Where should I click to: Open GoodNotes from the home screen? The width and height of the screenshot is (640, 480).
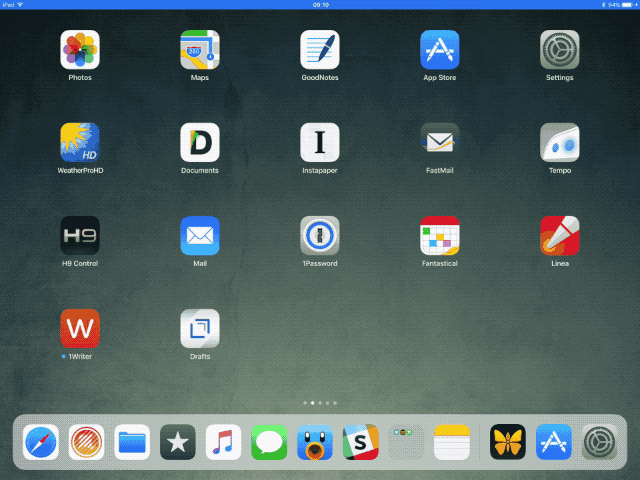point(320,50)
